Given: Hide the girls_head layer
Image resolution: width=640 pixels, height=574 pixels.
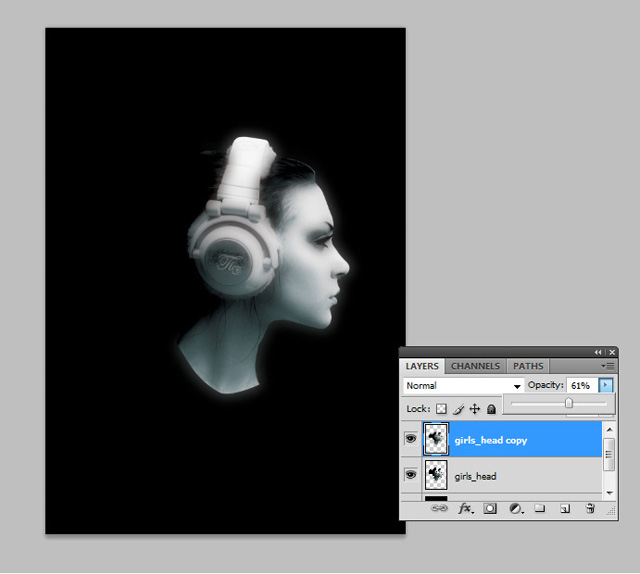Looking at the screenshot, I should click(411, 475).
